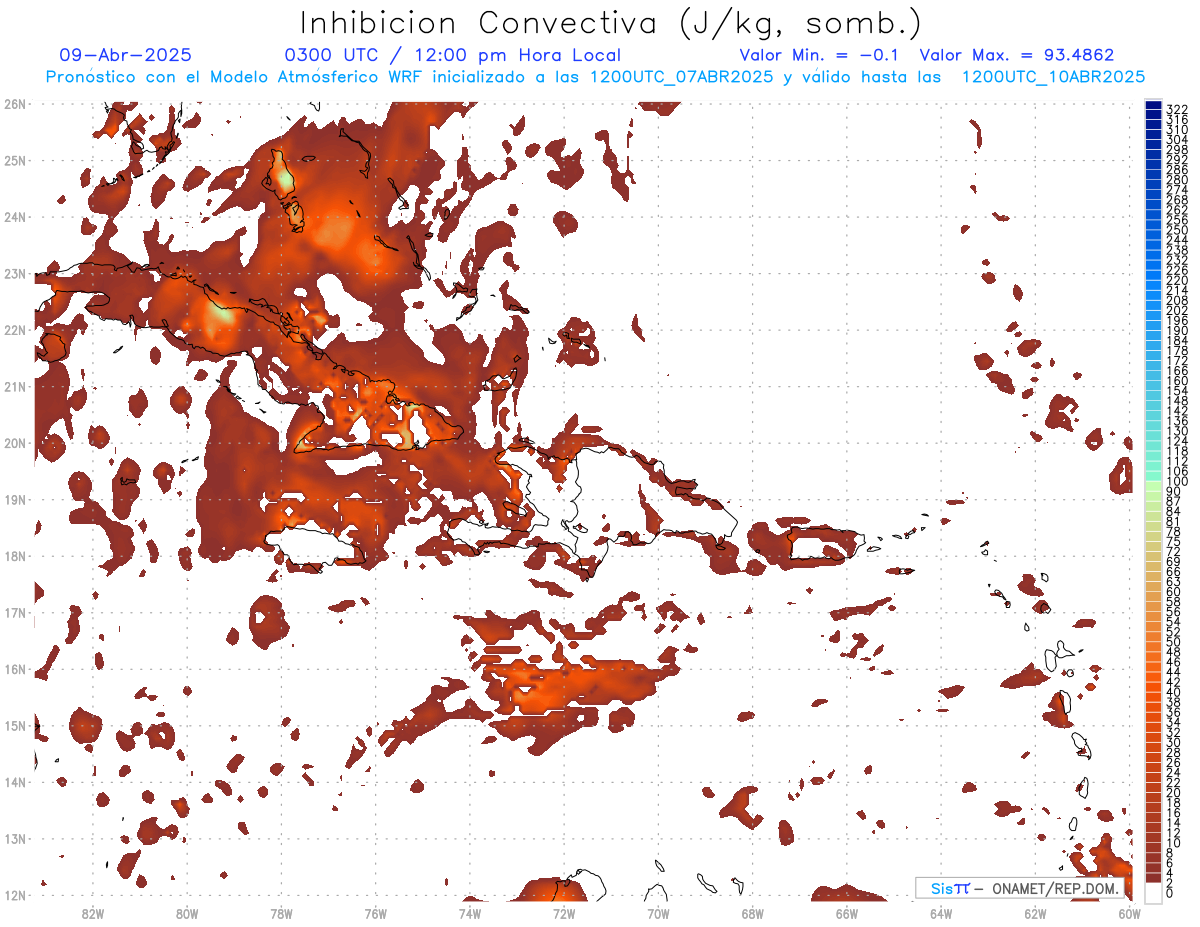The width and height of the screenshot is (1200, 927).
Task: Click the 17N latitude label
Action: point(15,612)
